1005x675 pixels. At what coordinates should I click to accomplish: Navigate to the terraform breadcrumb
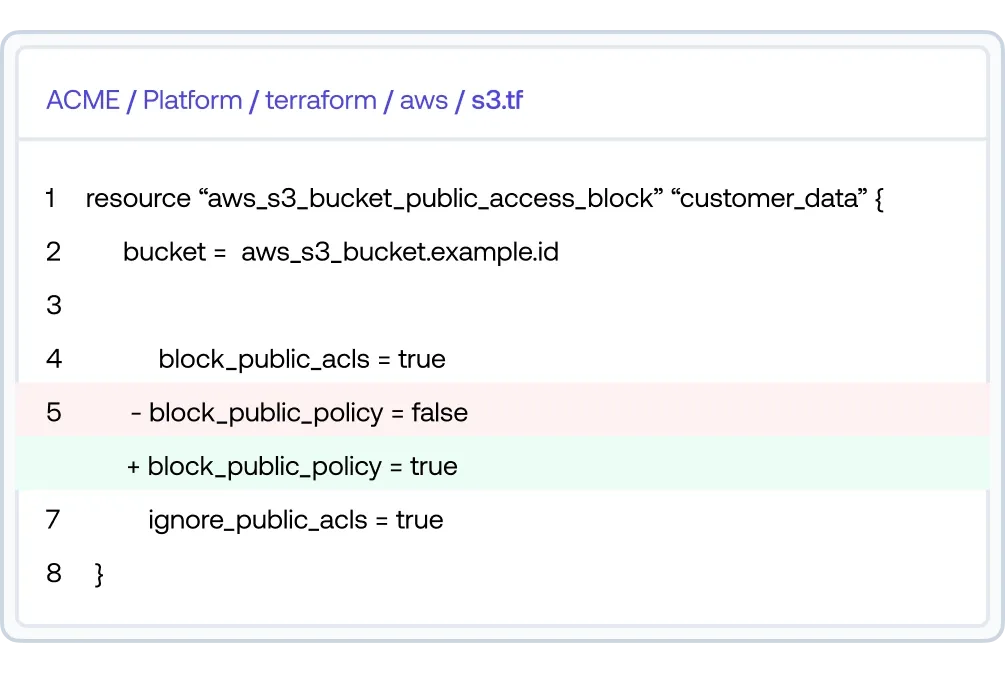click(x=321, y=101)
